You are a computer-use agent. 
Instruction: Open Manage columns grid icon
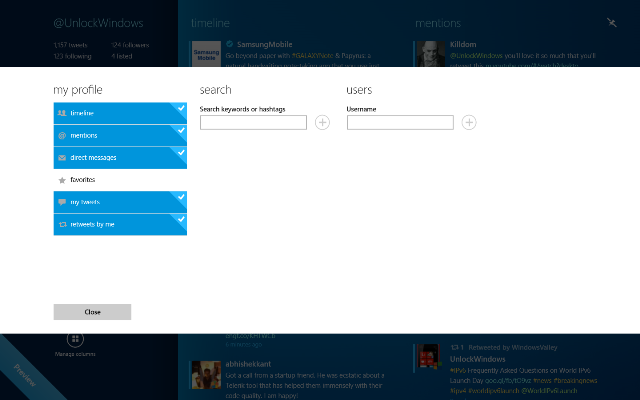click(x=75, y=339)
